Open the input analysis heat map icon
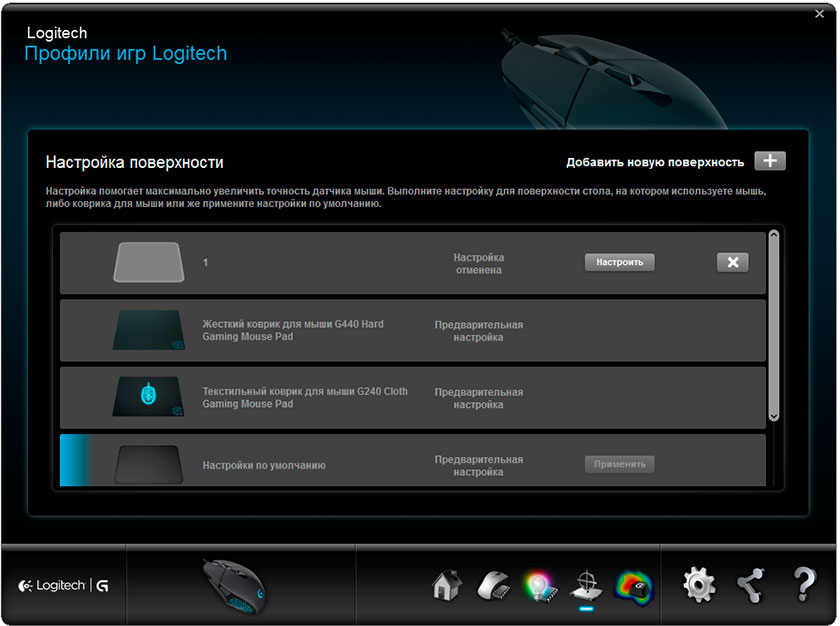The height and width of the screenshot is (626, 840). pos(634,586)
